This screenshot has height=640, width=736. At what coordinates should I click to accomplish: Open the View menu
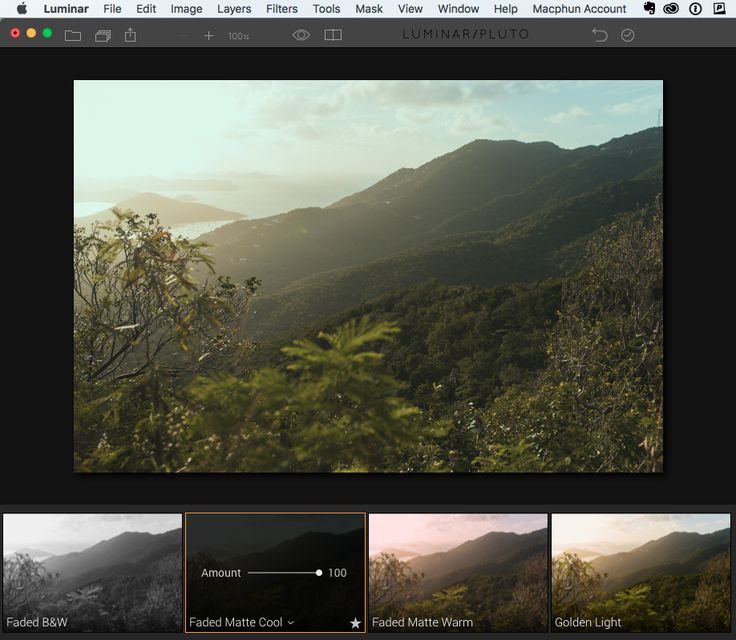coord(410,8)
